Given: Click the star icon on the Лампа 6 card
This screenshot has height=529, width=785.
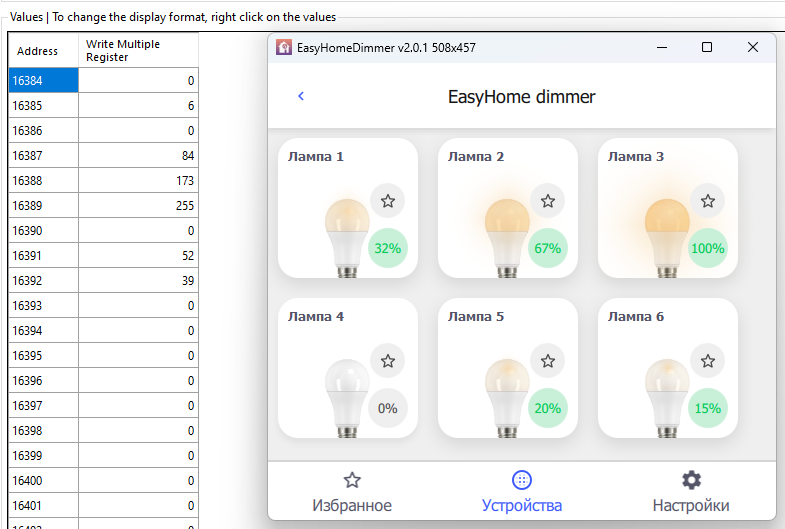Looking at the screenshot, I should (x=708, y=361).
